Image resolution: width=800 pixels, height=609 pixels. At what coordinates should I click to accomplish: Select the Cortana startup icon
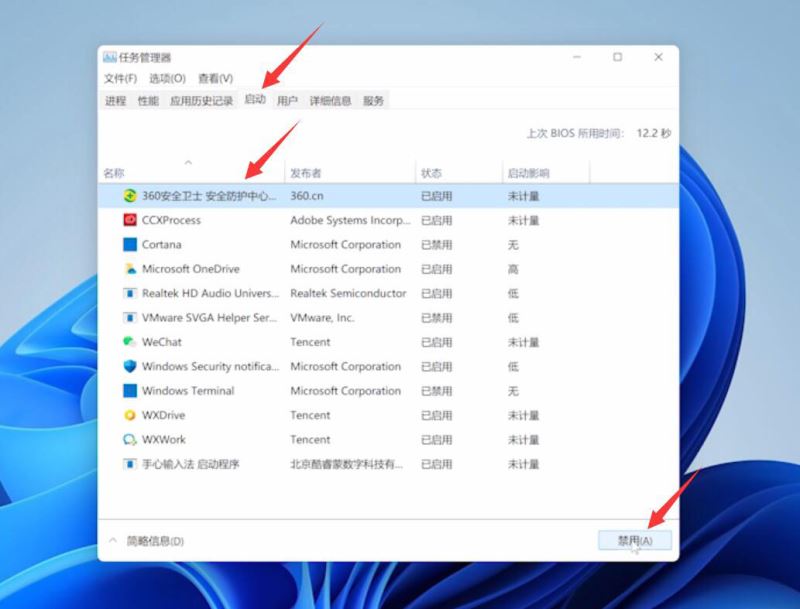coord(129,245)
